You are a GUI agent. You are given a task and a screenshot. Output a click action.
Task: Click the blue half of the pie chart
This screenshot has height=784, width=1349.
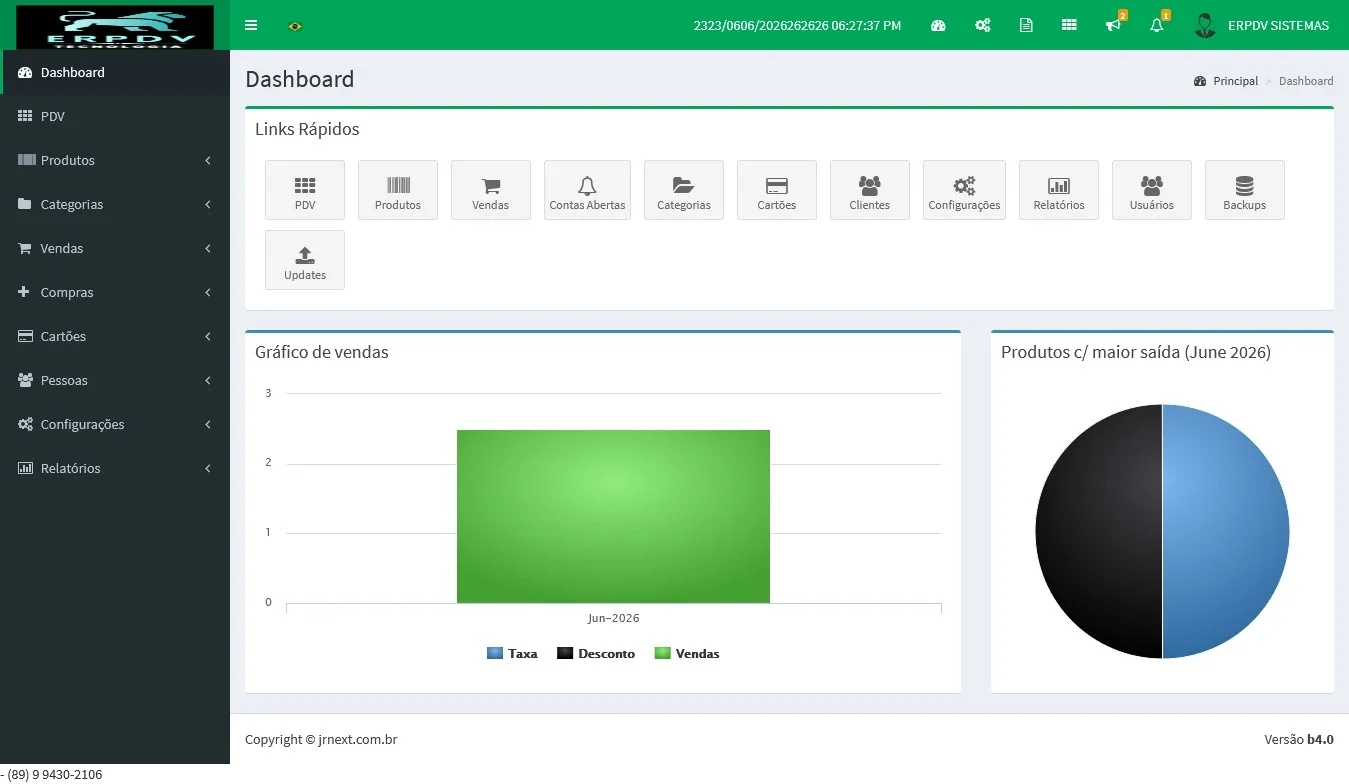tap(1226, 531)
